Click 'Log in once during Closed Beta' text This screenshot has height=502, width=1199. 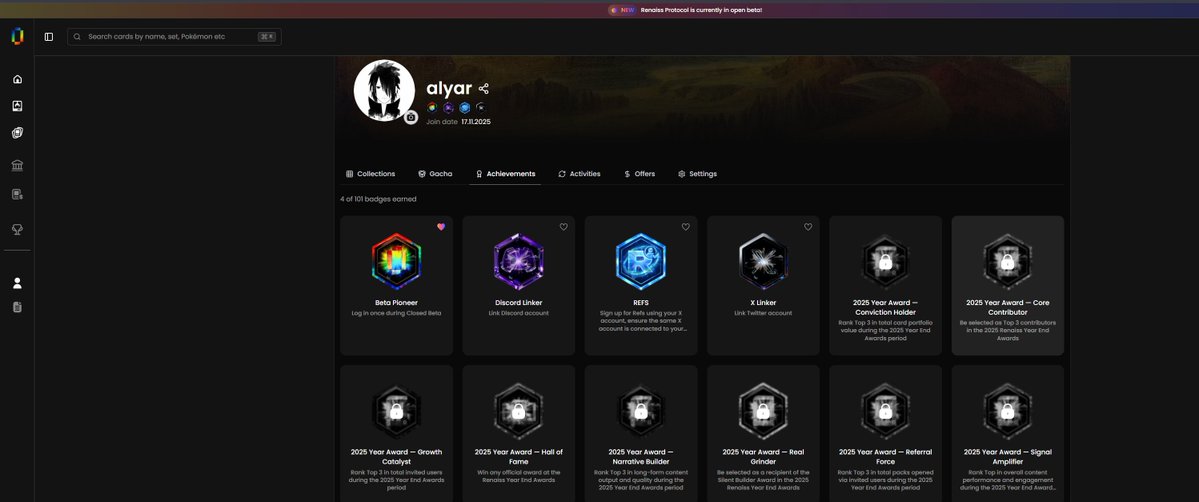(x=396, y=313)
